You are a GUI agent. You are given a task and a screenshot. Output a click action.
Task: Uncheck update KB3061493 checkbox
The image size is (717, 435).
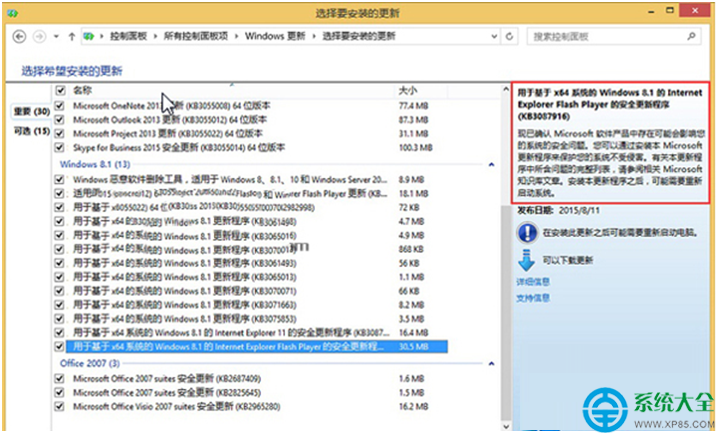tap(59, 263)
